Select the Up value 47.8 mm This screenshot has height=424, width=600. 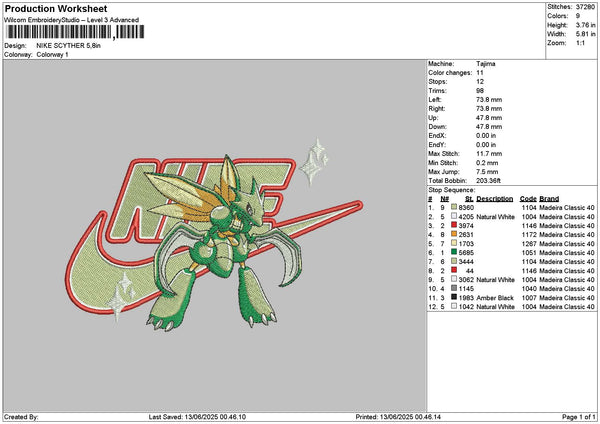(x=489, y=117)
